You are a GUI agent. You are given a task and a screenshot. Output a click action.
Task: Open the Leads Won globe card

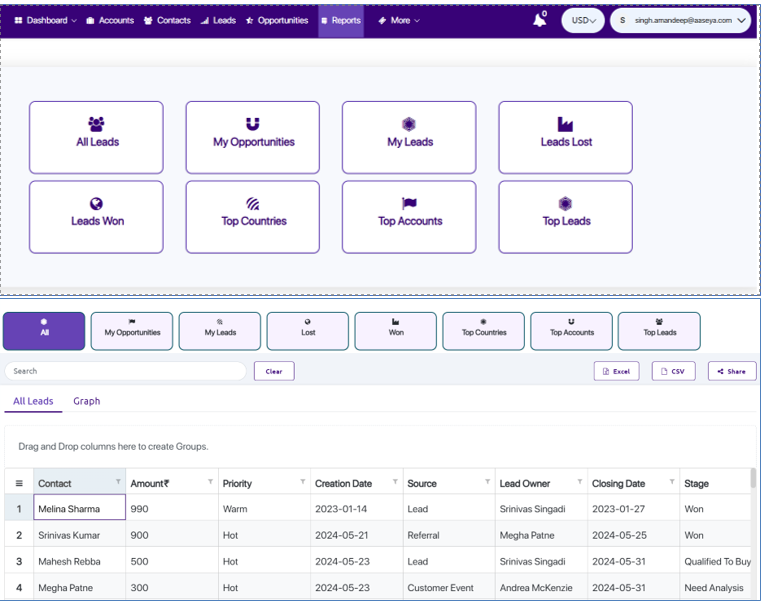[x=96, y=216]
